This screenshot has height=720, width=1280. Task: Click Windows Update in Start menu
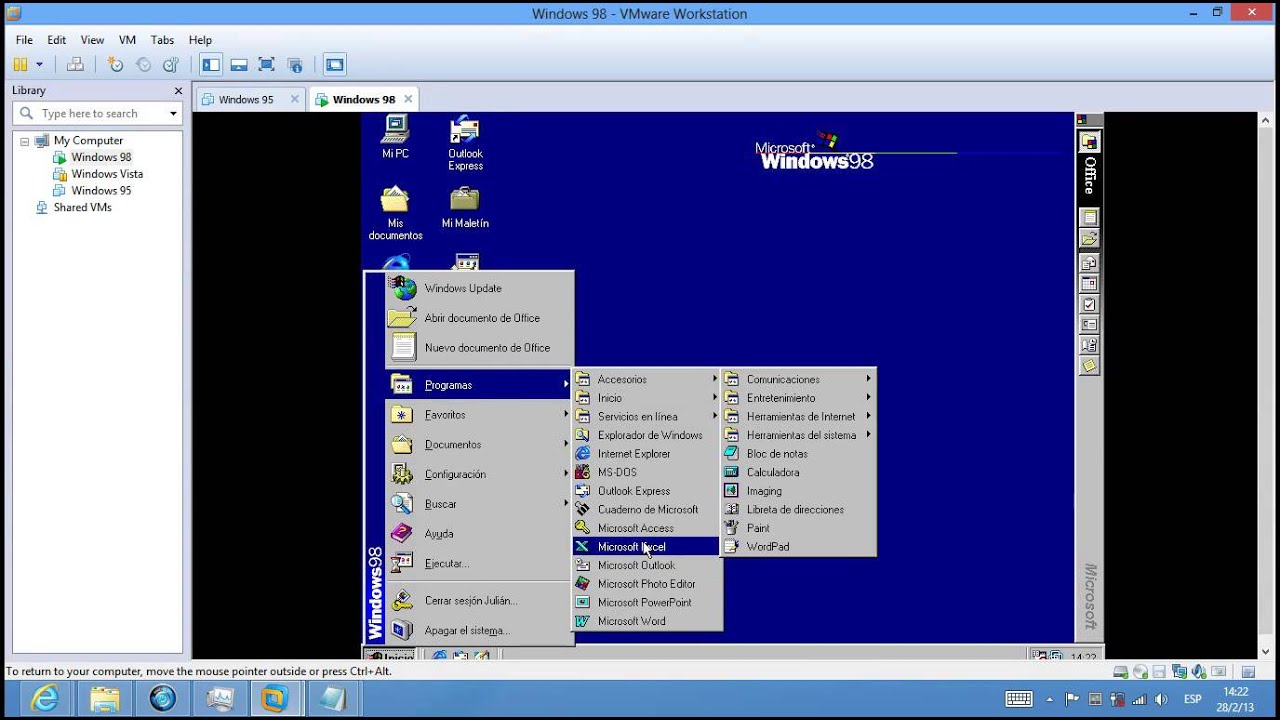(480, 288)
